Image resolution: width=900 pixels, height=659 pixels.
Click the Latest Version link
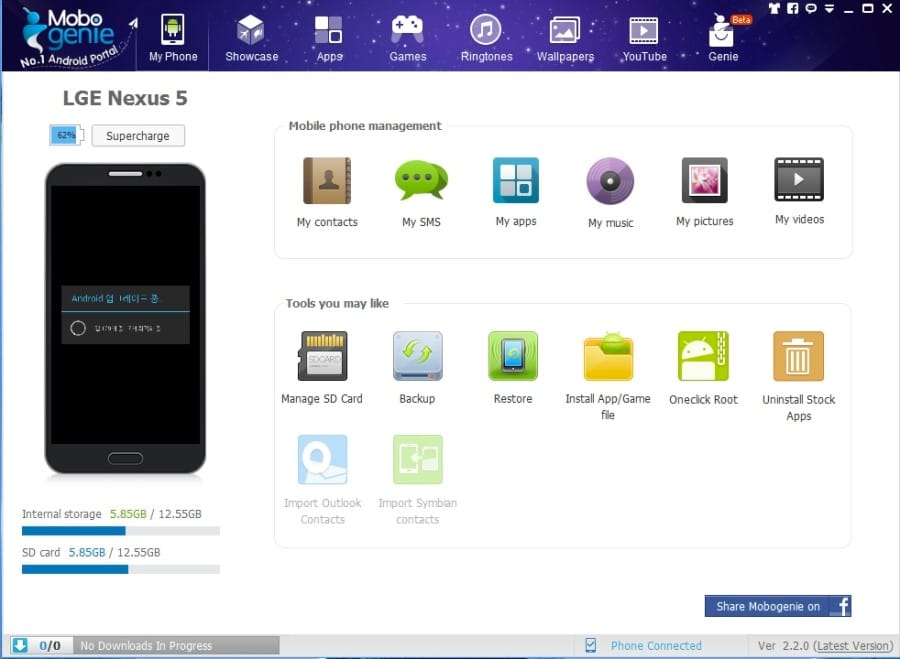tap(853, 646)
